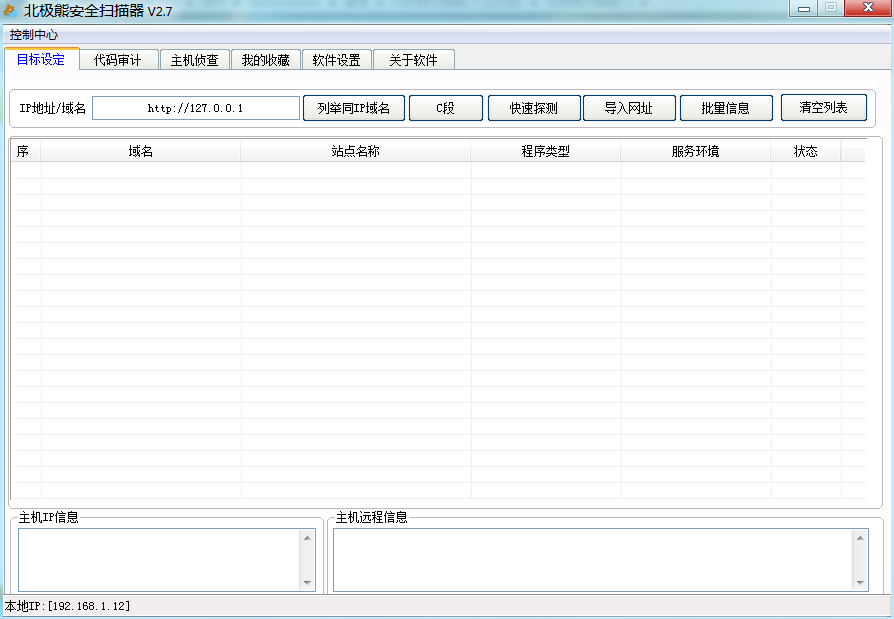Switch to the 代码审计 tab
Image resolution: width=894 pixels, height=619 pixels.
tap(118, 60)
